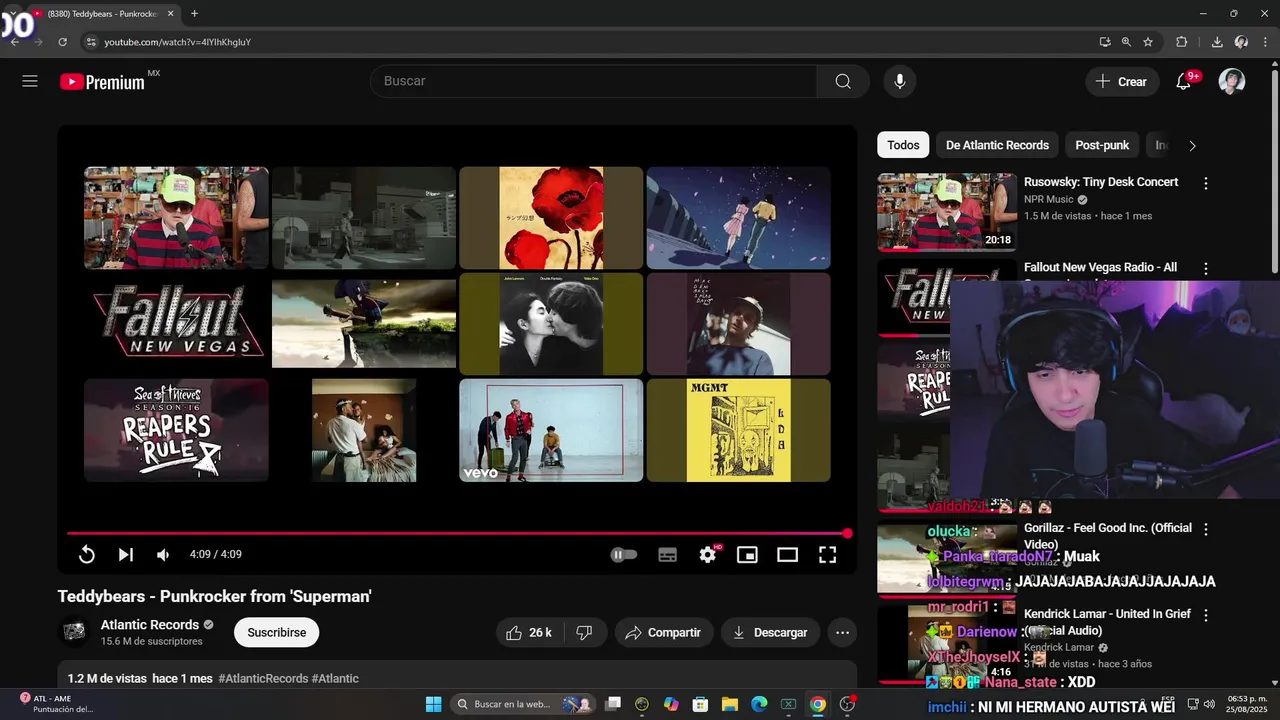Play the MGMT yellow cover endscreen suggestion
Image resolution: width=1280 pixels, height=720 pixels.
tap(738, 430)
